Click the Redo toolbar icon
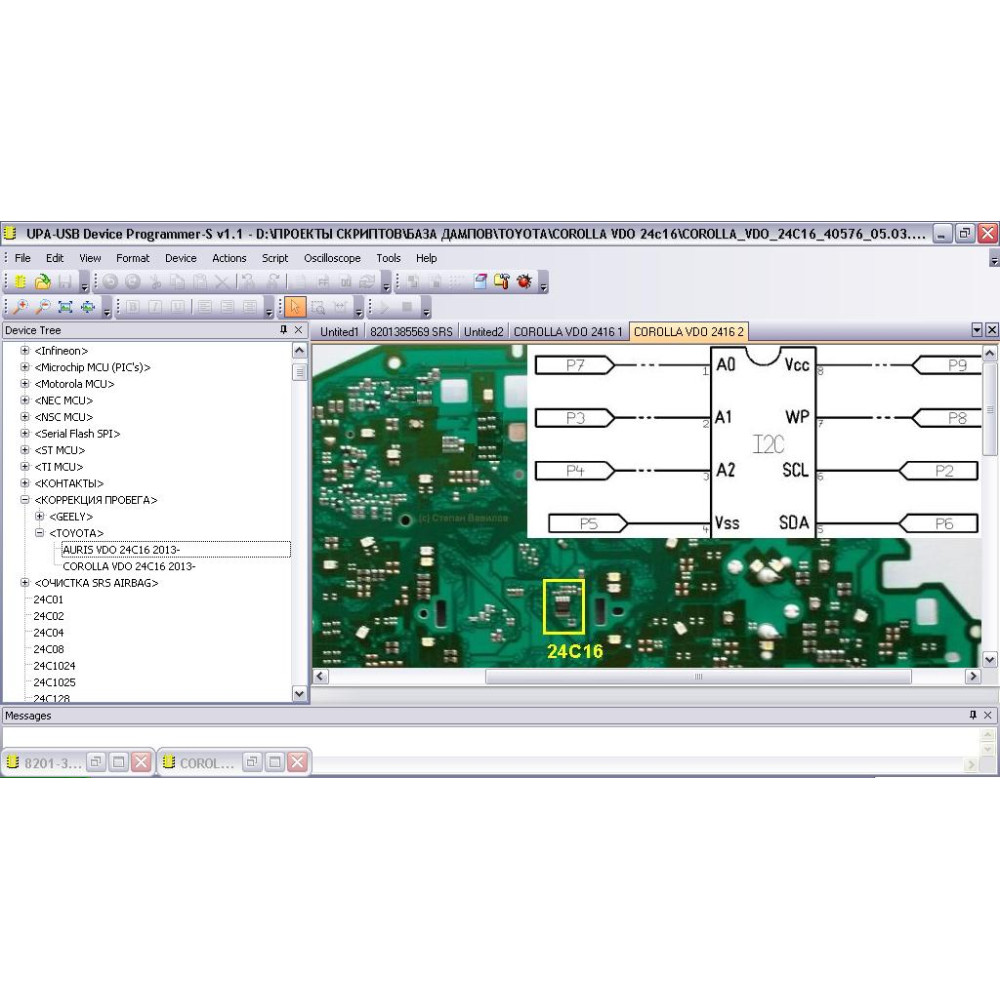 tap(133, 281)
